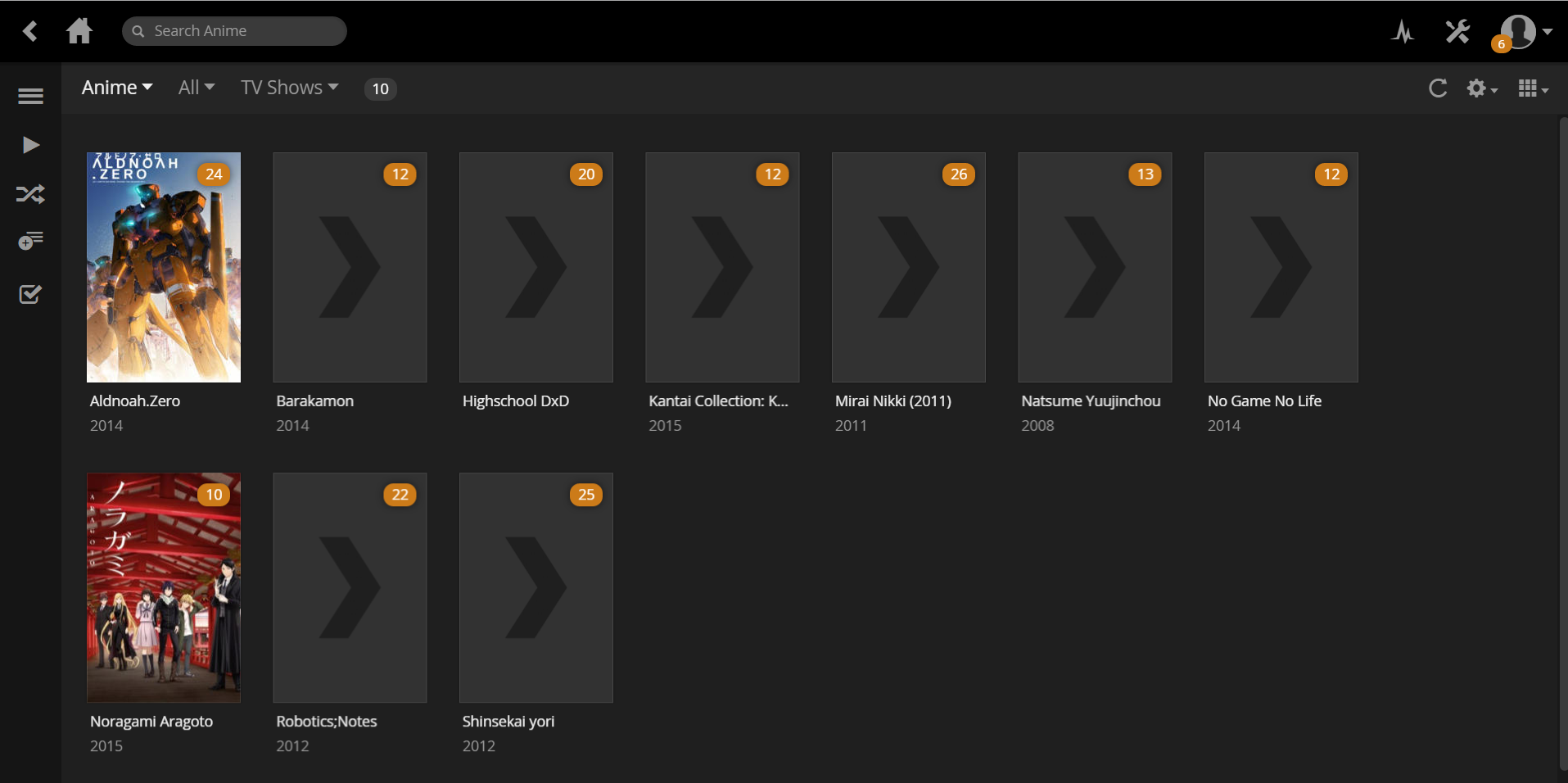Click the No Game No Life title

tap(1264, 401)
